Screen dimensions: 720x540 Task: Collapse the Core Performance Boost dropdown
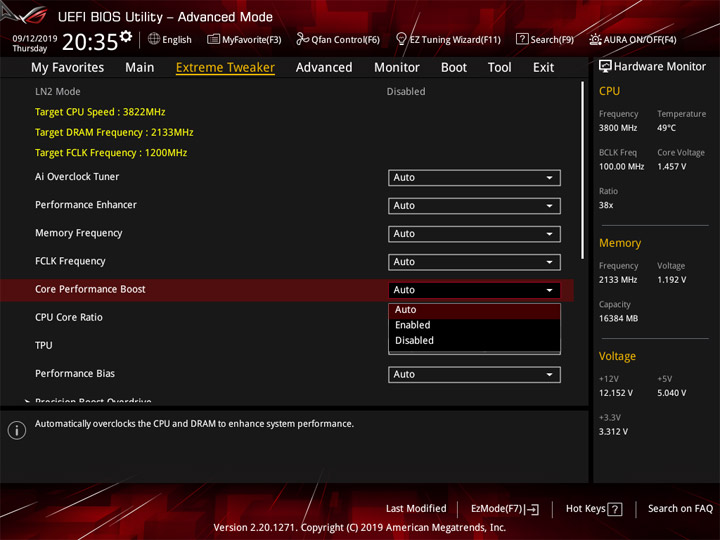pos(474,290)
